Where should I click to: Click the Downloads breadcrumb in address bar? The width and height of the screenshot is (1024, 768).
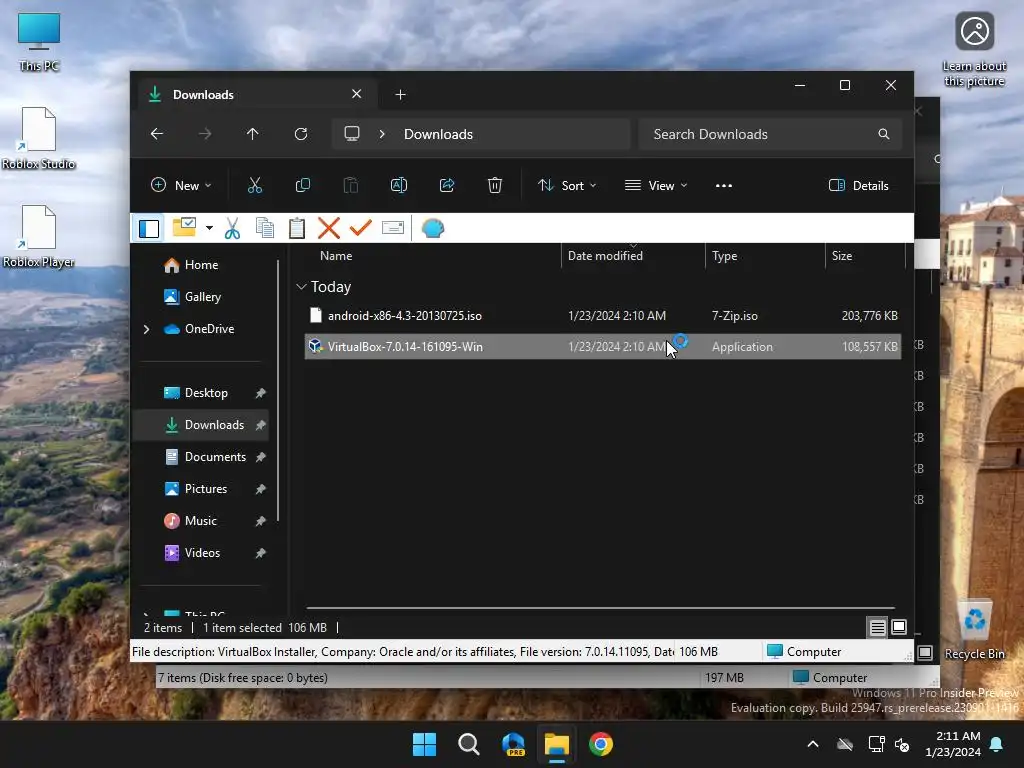pos(438,134)
